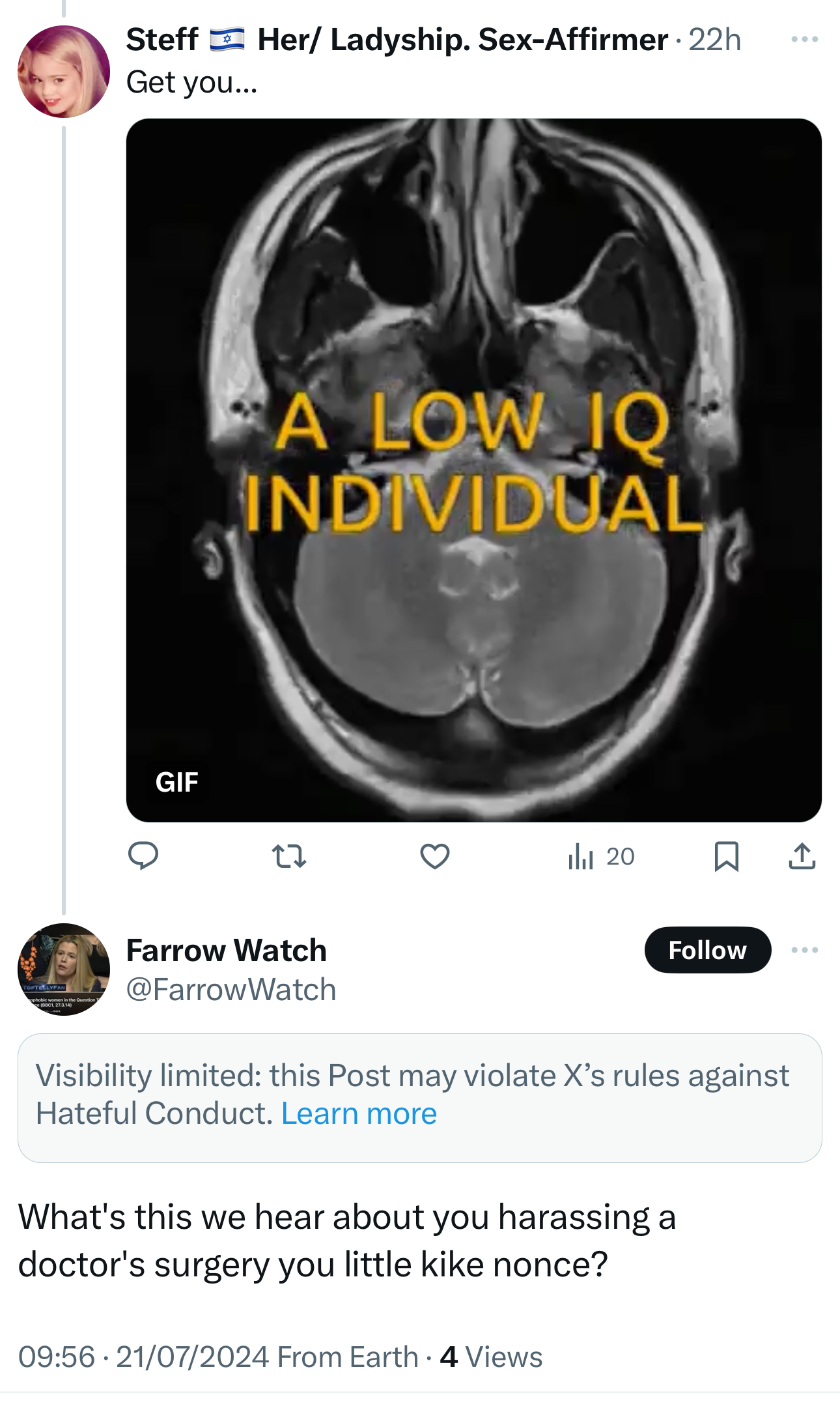Viewport: 840px width, 1408px height.
Task: Click the 'Learn more' link
Action: pyautogui.click(x=359, y=1113)
